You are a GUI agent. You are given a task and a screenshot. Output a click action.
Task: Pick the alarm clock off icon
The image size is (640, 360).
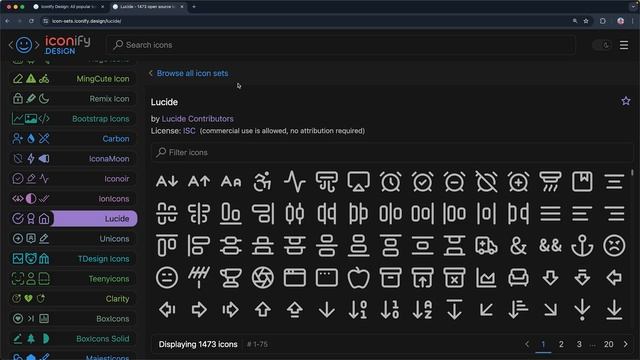pyautogui.click(x=487, y=181)
